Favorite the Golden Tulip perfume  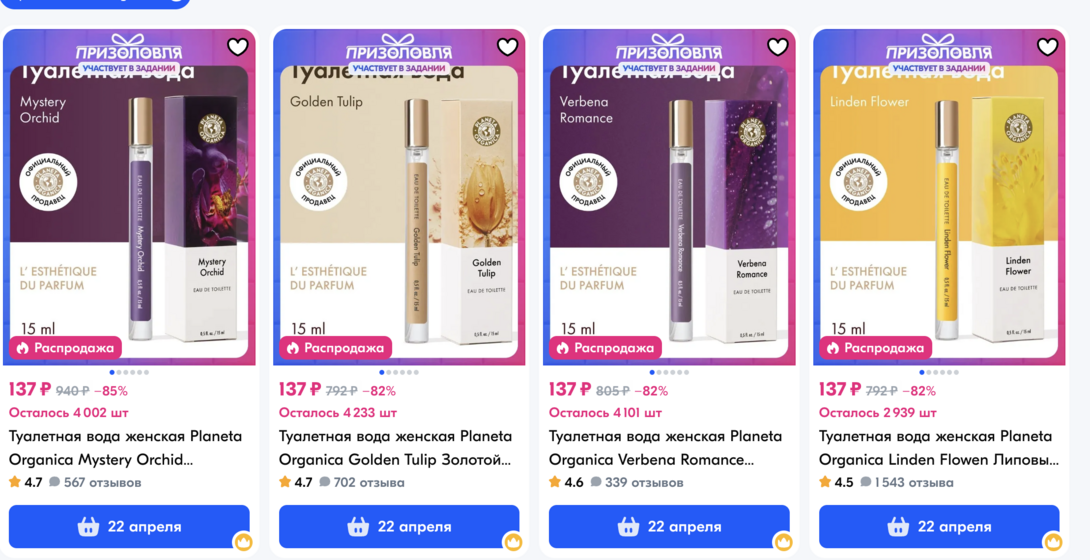point(507,47)
